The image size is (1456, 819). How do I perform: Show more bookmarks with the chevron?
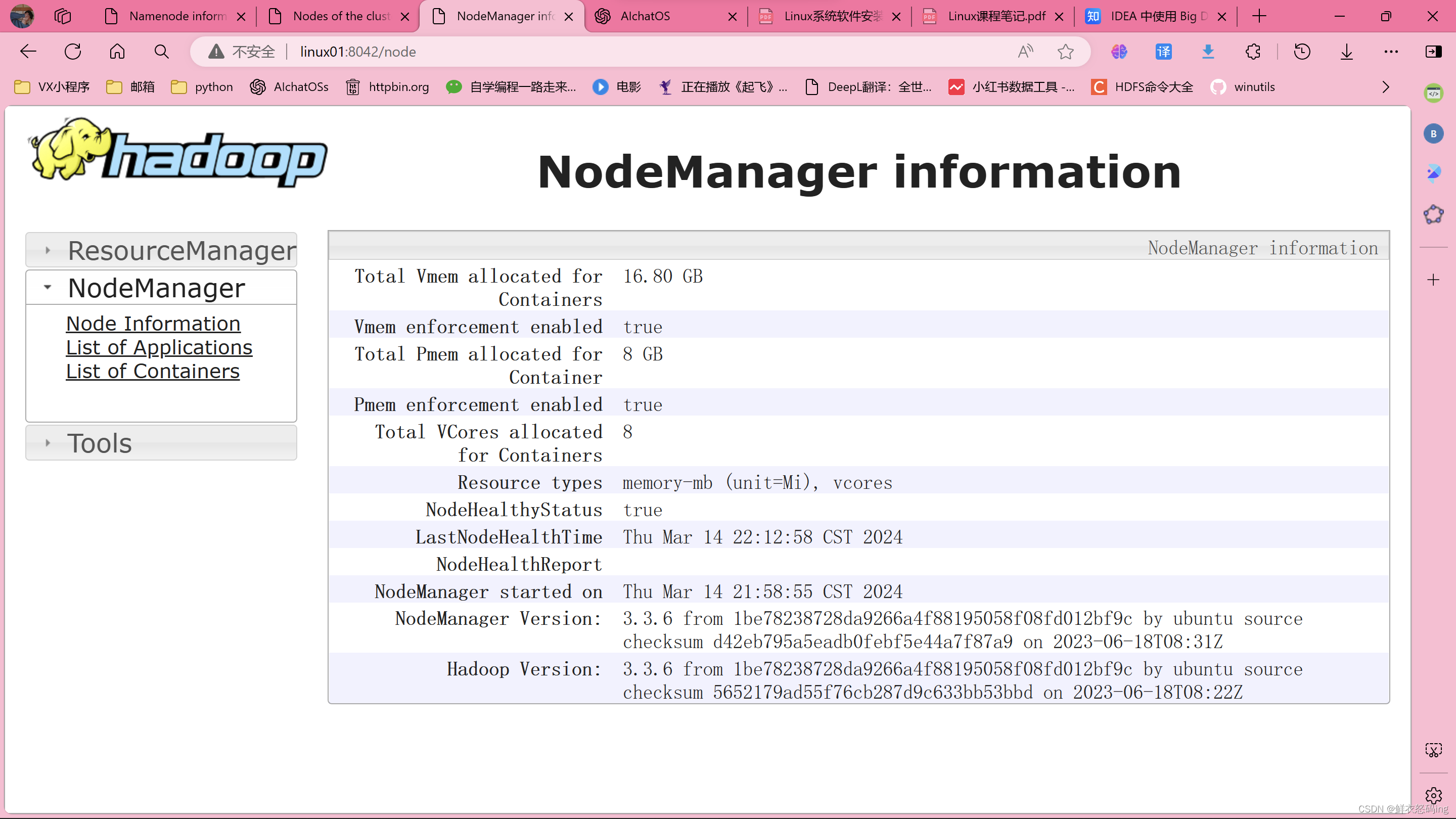(x=1385, y=87)
